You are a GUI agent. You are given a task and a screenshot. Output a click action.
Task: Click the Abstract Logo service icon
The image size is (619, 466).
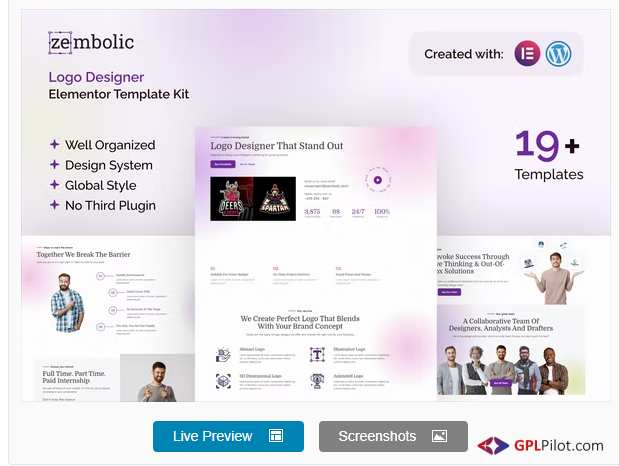pos(223,355)
